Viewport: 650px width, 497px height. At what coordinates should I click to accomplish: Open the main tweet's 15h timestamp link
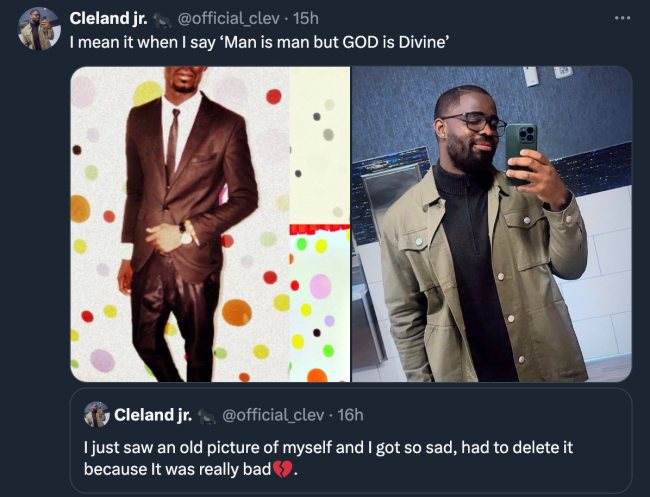[x=279, y=18]
